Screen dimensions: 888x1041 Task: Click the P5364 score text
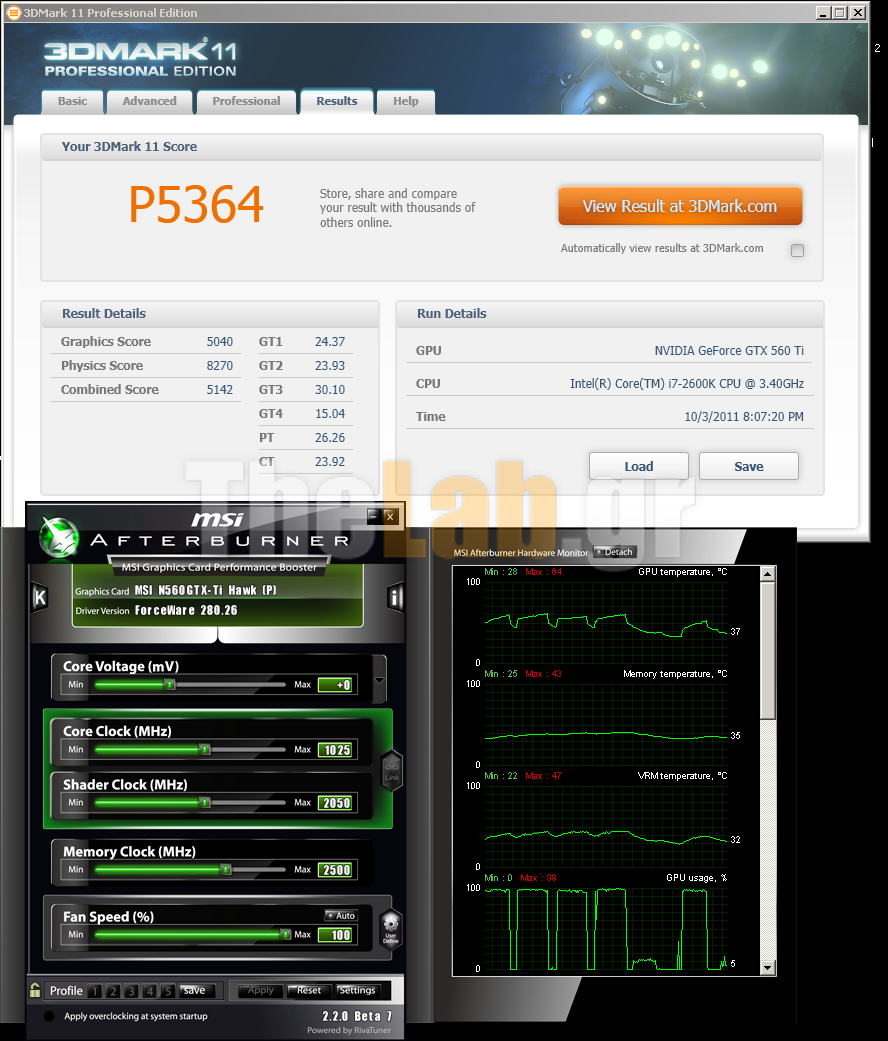(196, 204)
